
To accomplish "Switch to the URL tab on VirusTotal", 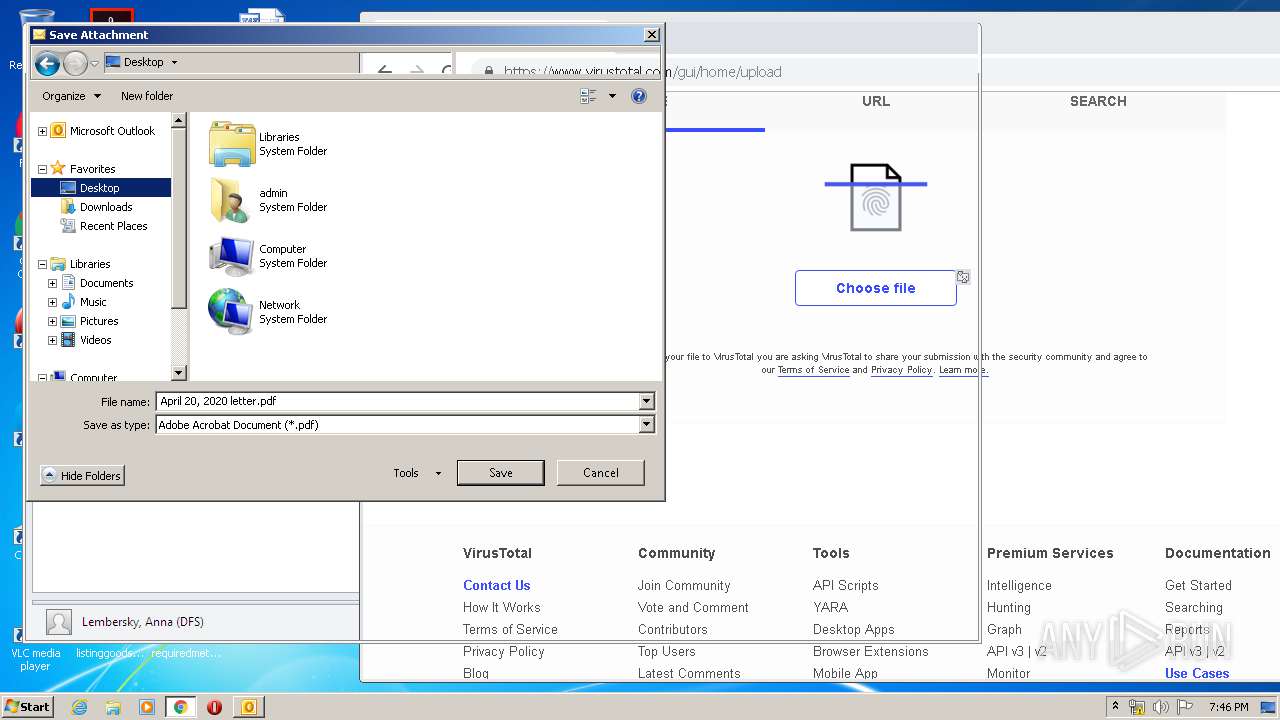I will [x=876, y=101].
